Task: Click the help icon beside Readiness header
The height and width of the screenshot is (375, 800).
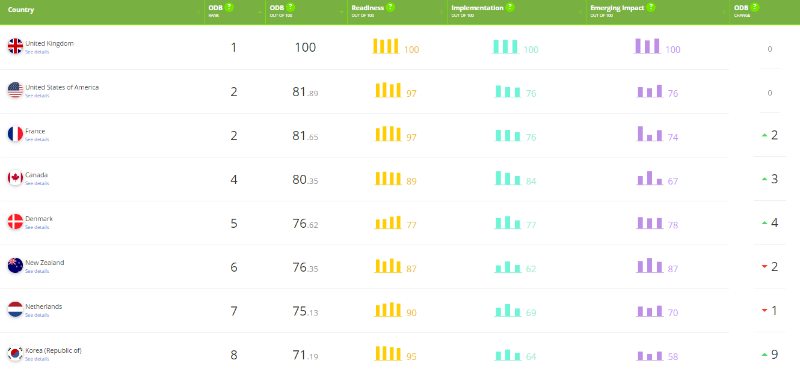Action: coord(390,8)
